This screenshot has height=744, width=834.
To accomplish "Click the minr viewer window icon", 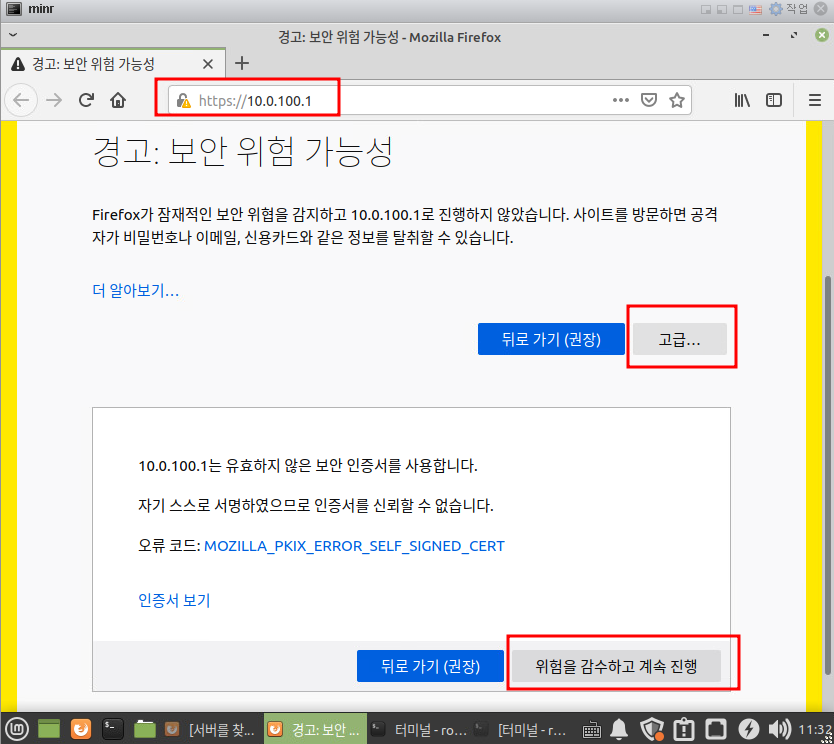I will tap(13, 9).
